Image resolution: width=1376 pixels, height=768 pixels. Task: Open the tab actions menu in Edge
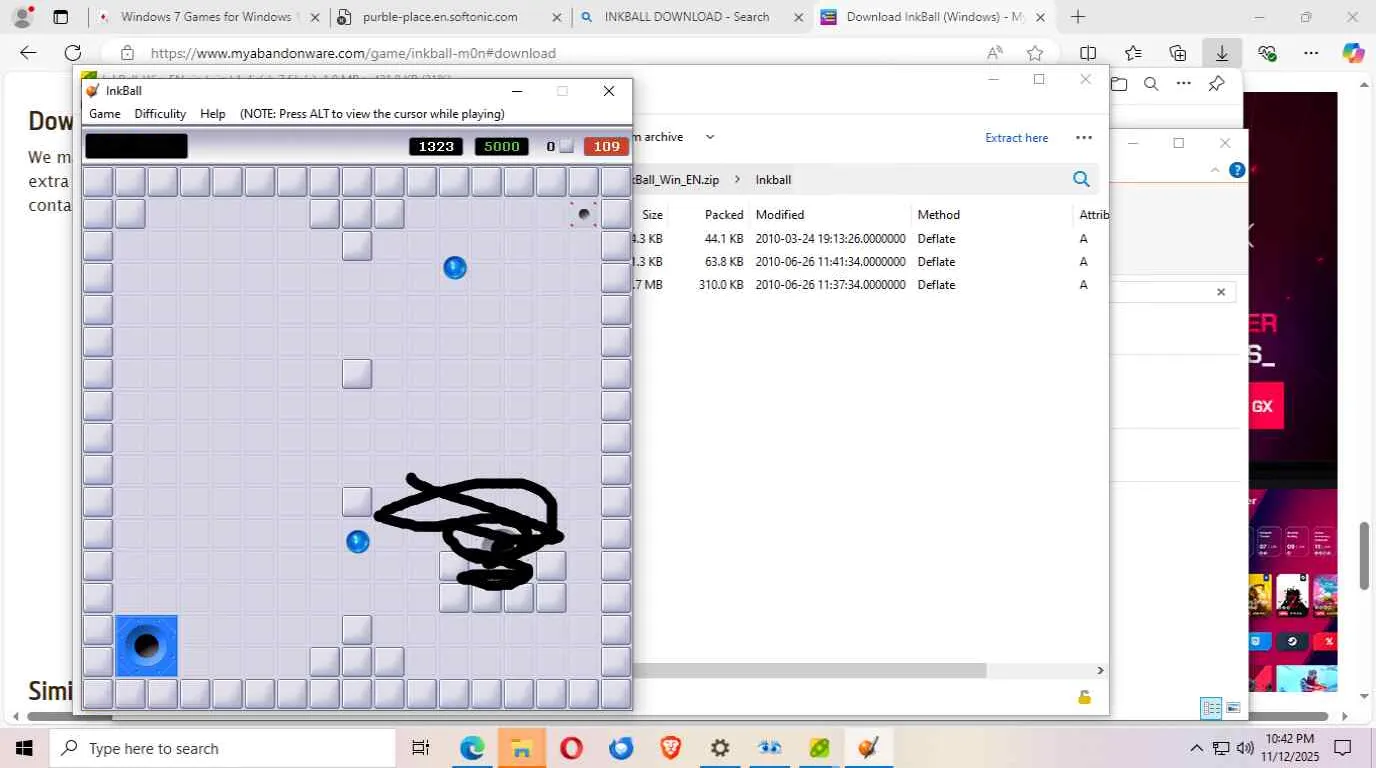pyautogui.click(x=61, y=17)
